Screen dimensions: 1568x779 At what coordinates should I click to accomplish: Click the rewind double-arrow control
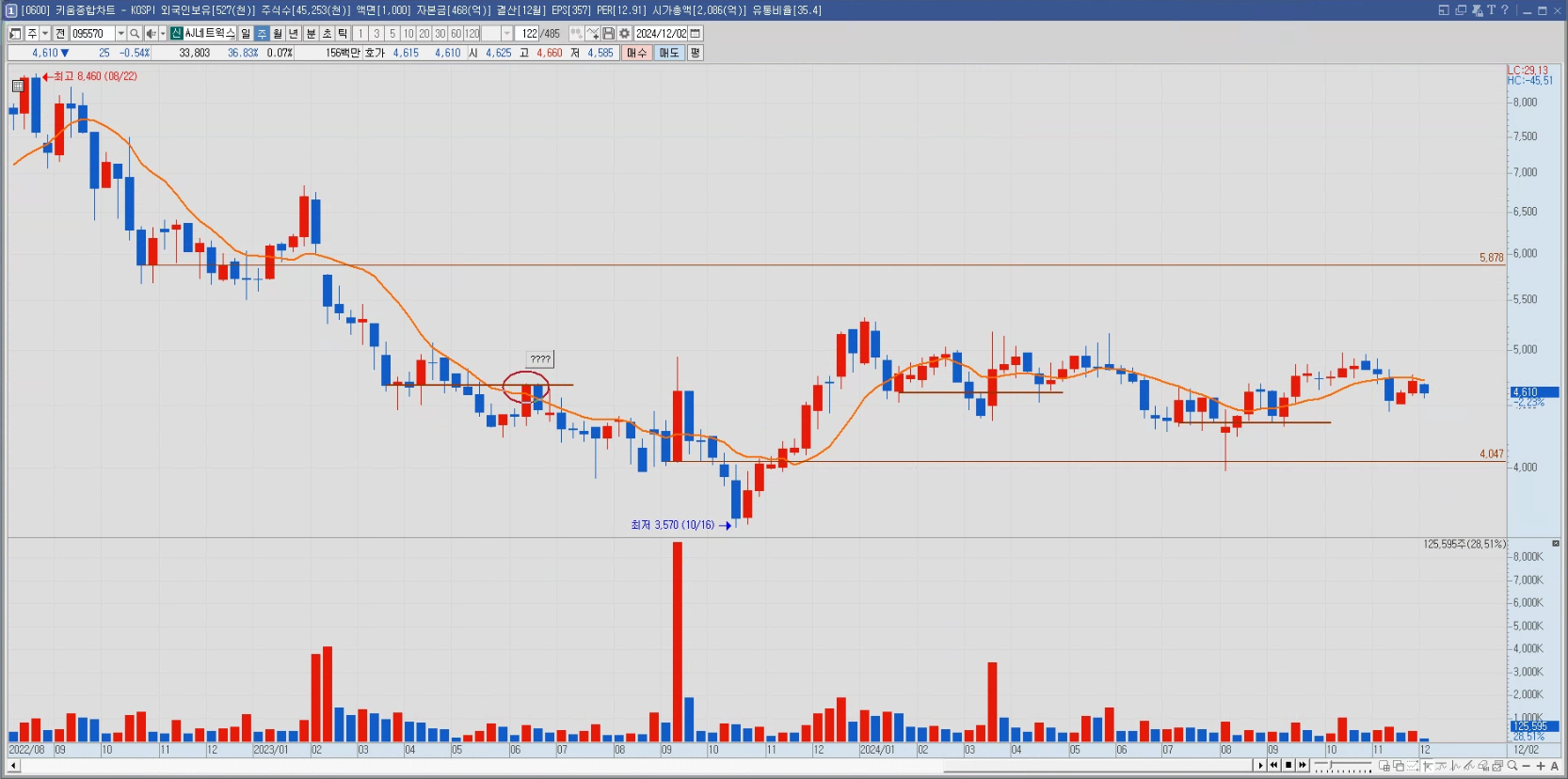[1274, 765]
